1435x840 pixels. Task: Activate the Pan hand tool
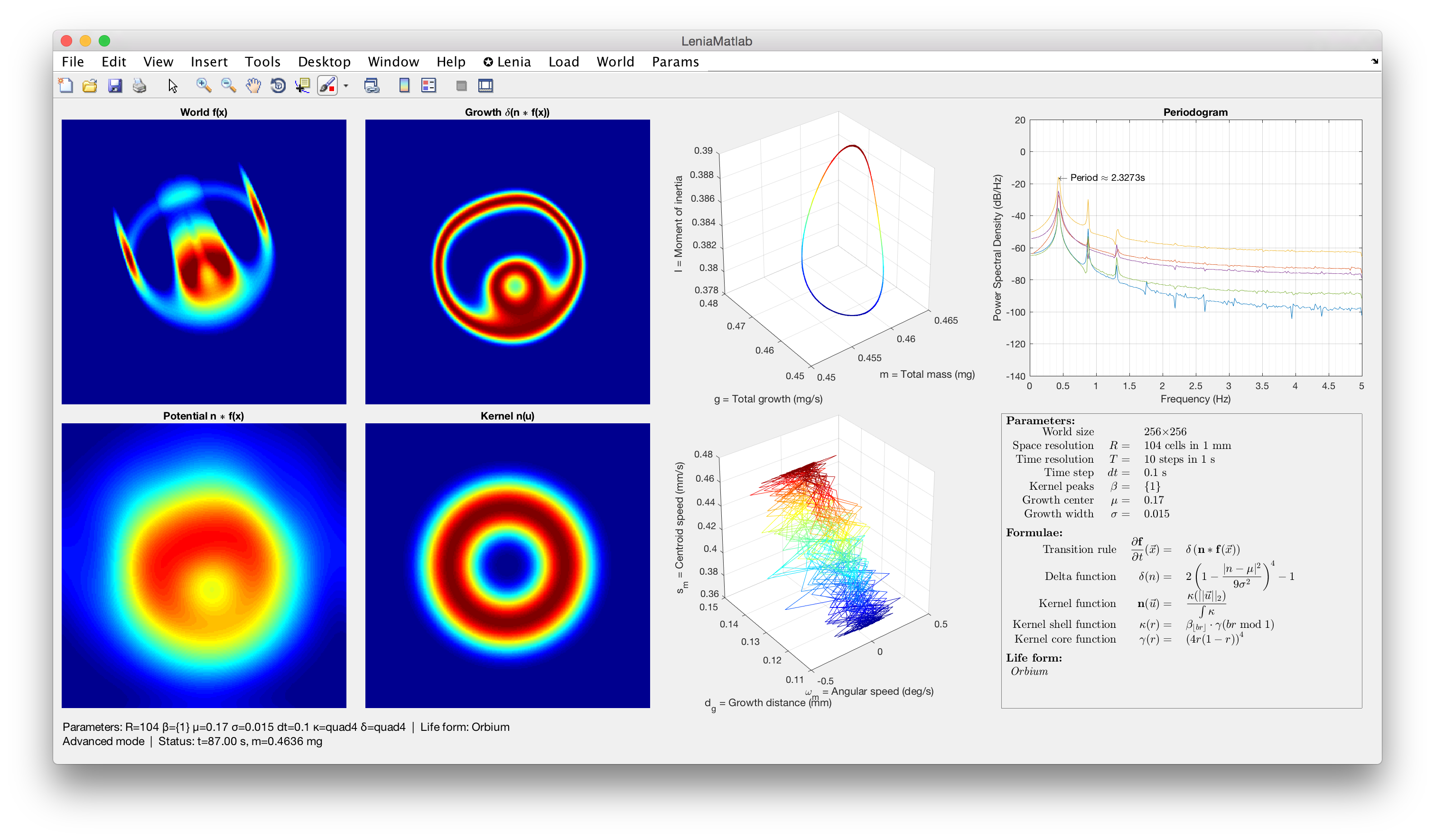coord(253,85)
